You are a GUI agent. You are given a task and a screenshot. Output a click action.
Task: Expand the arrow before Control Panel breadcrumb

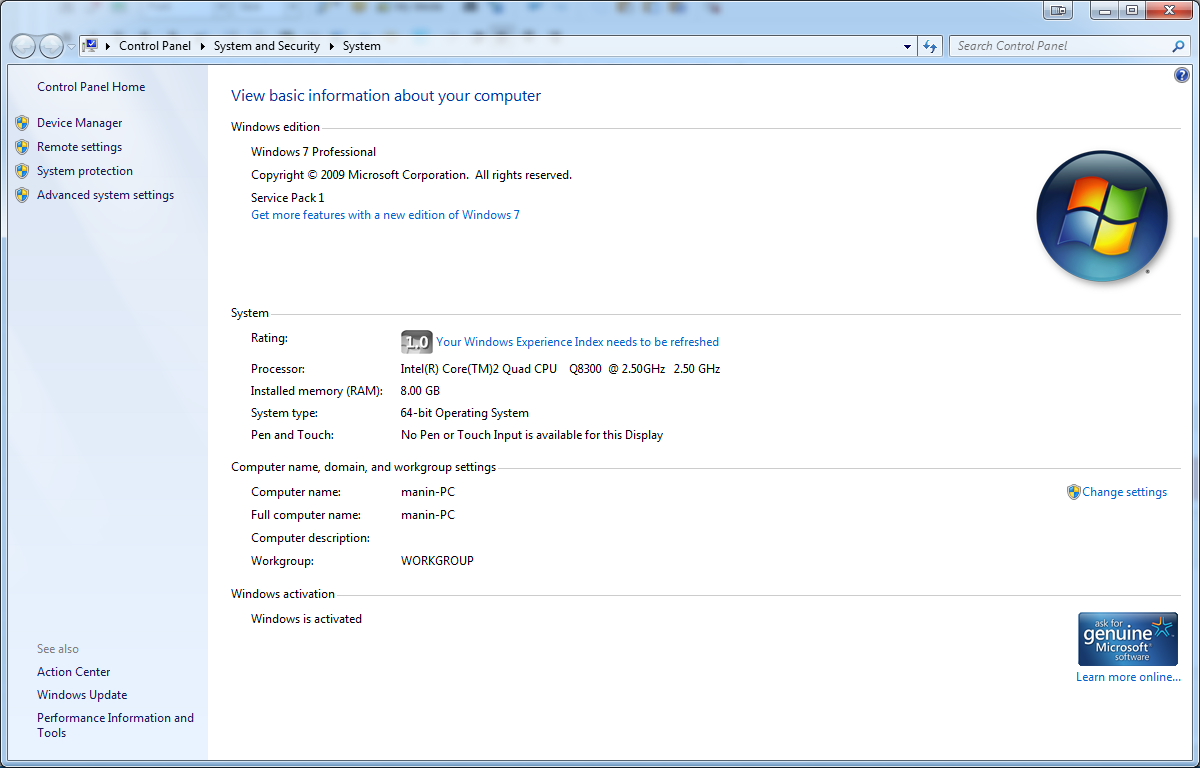click(x=108, y=46)
